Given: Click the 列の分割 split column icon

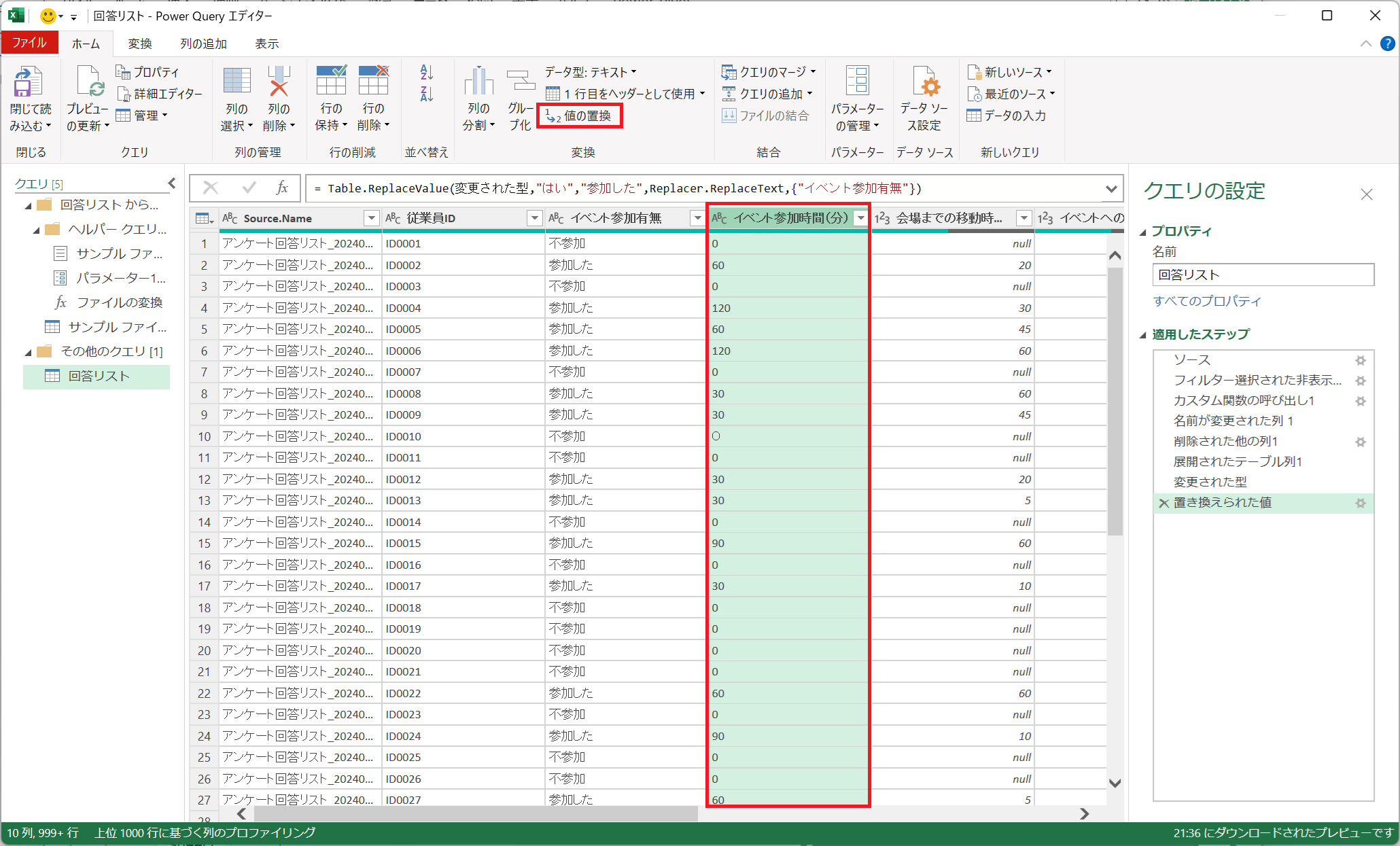Looking at the screenshot, I should point(479,81).
